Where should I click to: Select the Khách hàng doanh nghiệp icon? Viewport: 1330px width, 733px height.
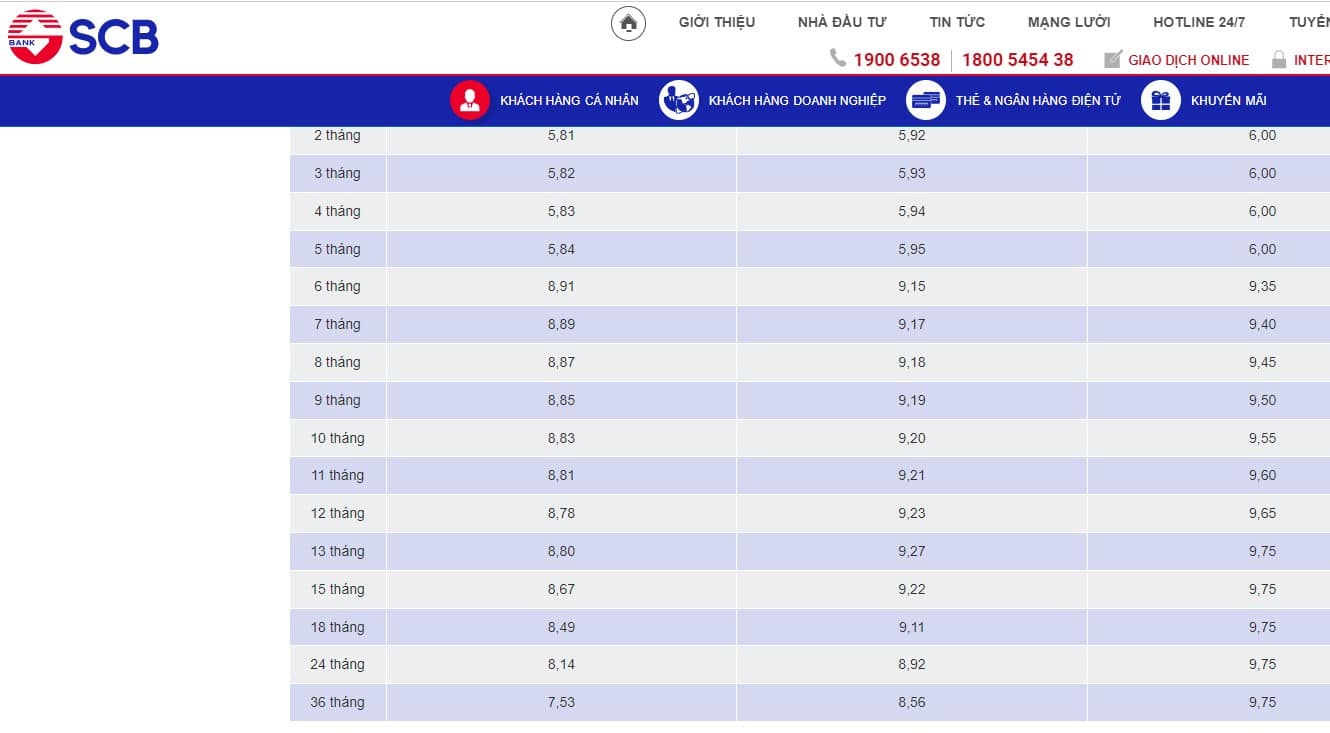[x=678, y=100]
